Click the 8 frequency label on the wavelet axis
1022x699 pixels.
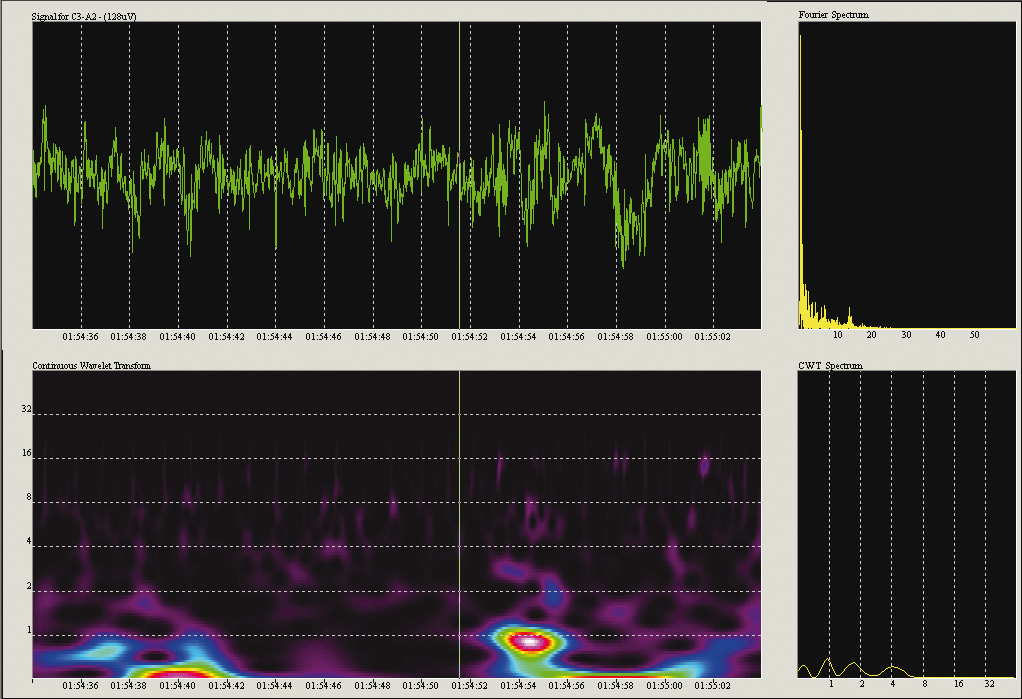29,498
